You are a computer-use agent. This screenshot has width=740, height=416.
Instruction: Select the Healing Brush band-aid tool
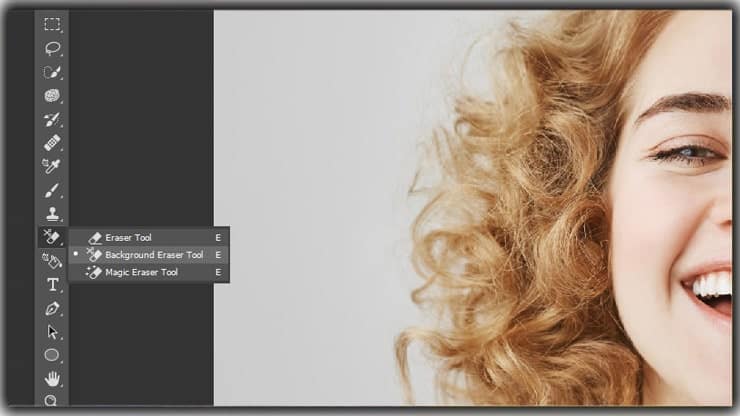click(52, 143)
